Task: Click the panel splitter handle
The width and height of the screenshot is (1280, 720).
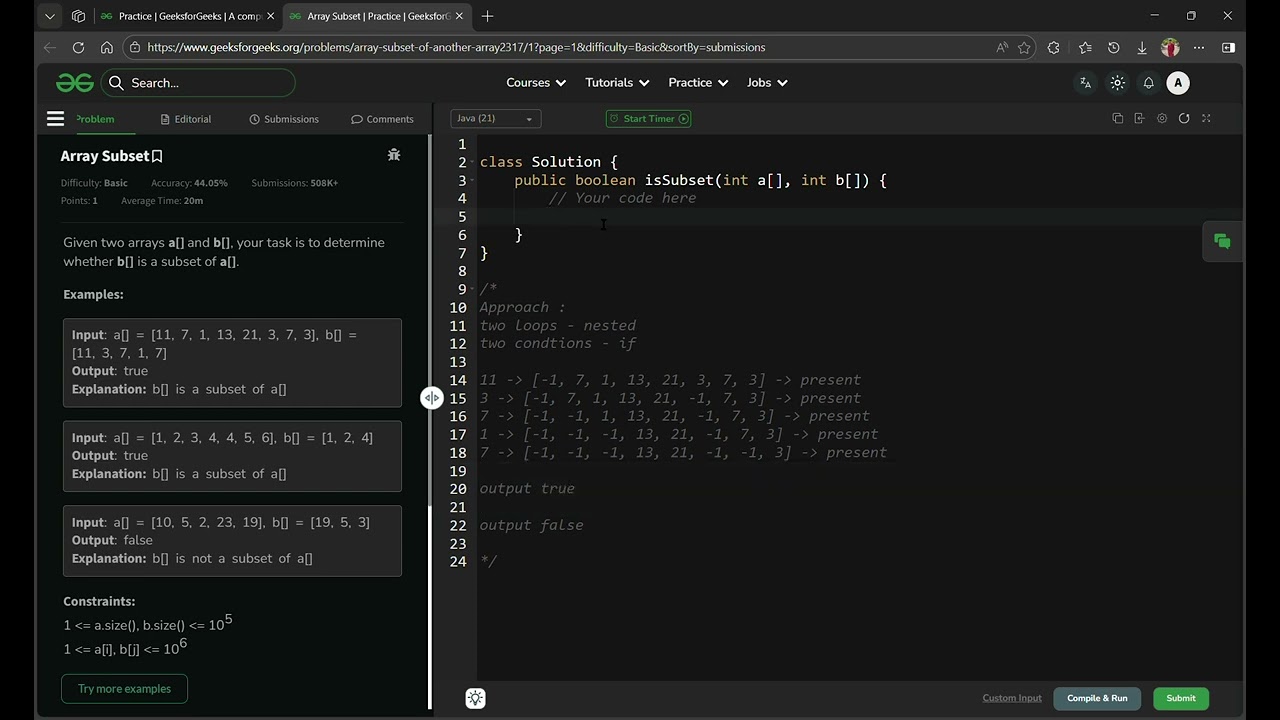Action: pyautogui.click(x=431, y=398)
